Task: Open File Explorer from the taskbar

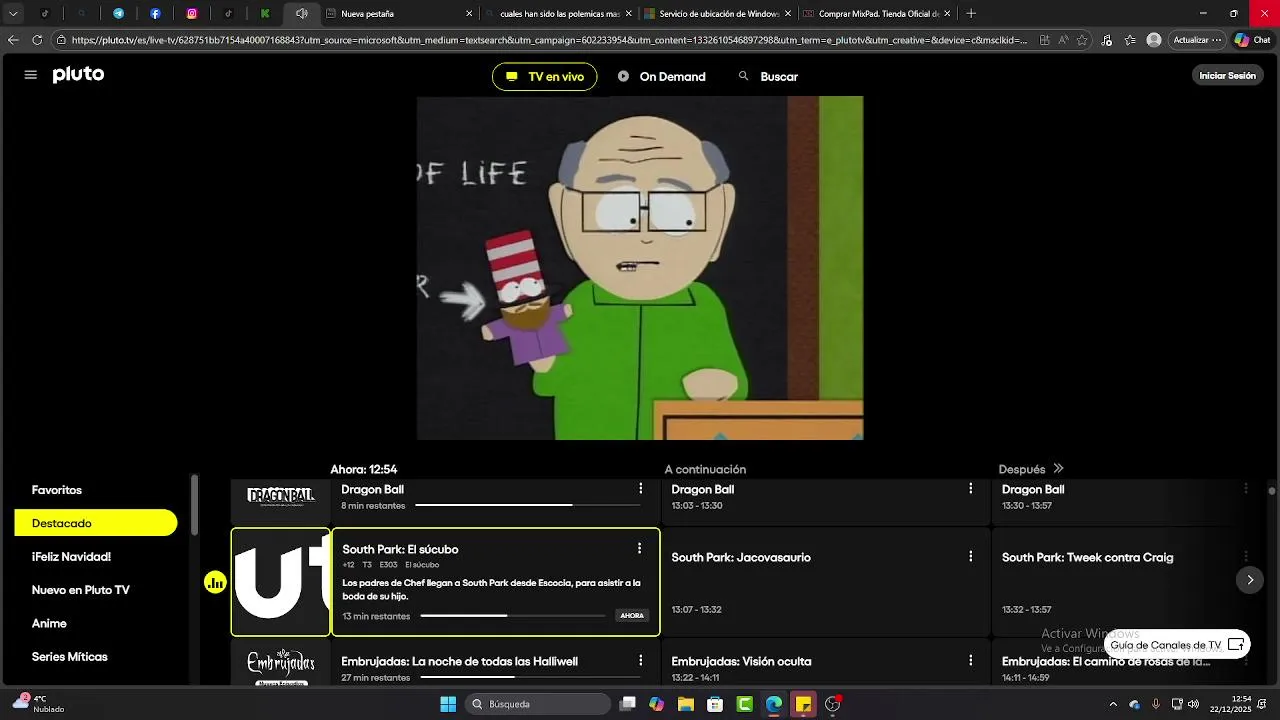Action: [686, 704]
